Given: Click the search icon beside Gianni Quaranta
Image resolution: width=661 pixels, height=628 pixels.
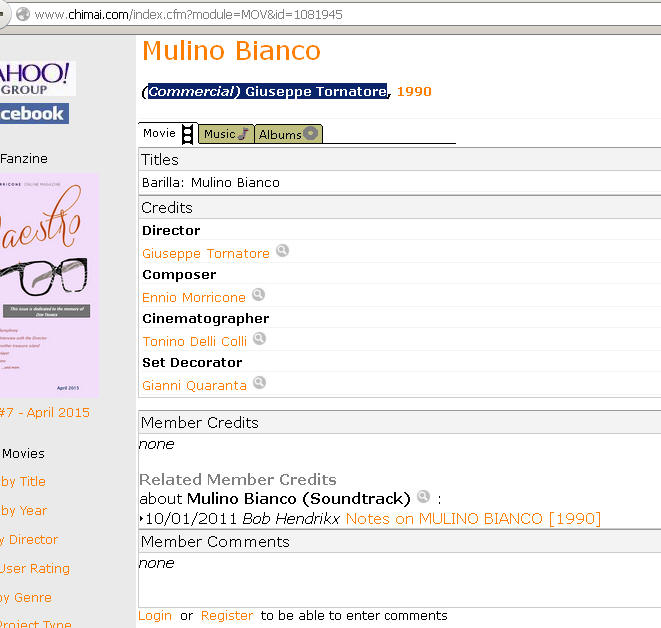Looking at the screenshot, I should click(x=259, y=383).
